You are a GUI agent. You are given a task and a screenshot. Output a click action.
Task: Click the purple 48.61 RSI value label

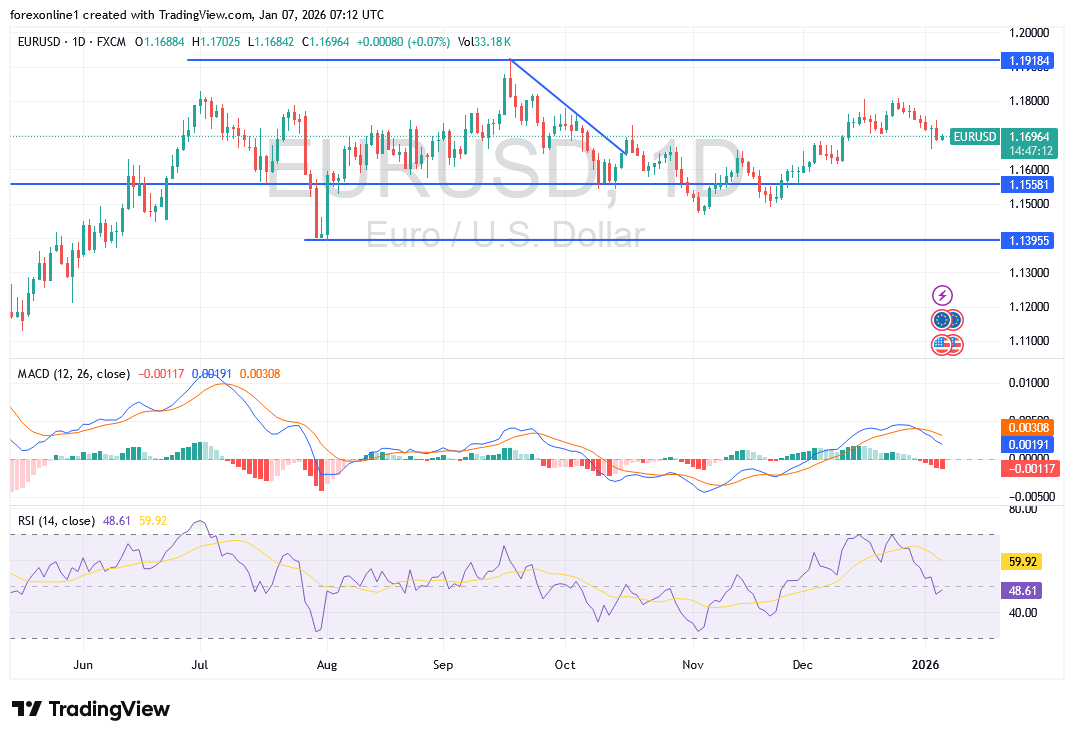coord(1023,592)
